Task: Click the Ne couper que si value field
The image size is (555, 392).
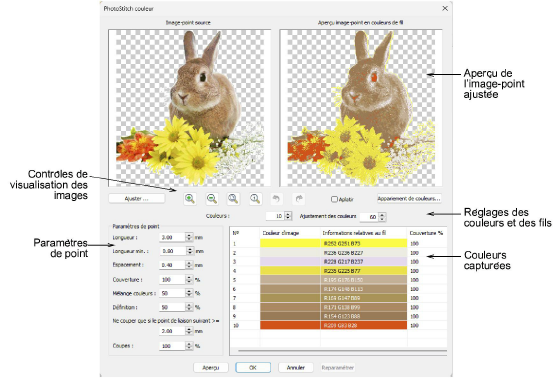Action: [x=172, y=331]
